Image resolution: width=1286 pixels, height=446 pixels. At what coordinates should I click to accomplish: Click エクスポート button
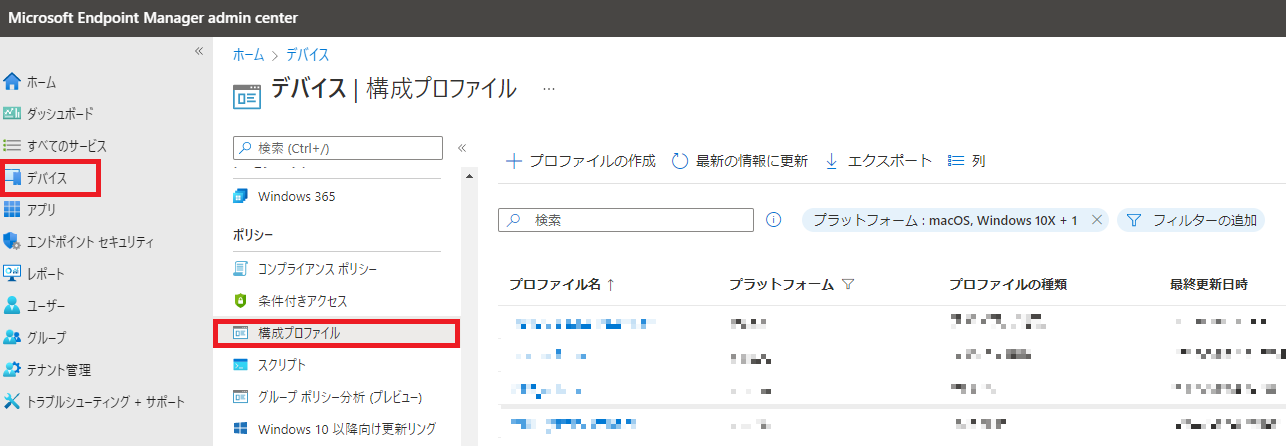878,161
